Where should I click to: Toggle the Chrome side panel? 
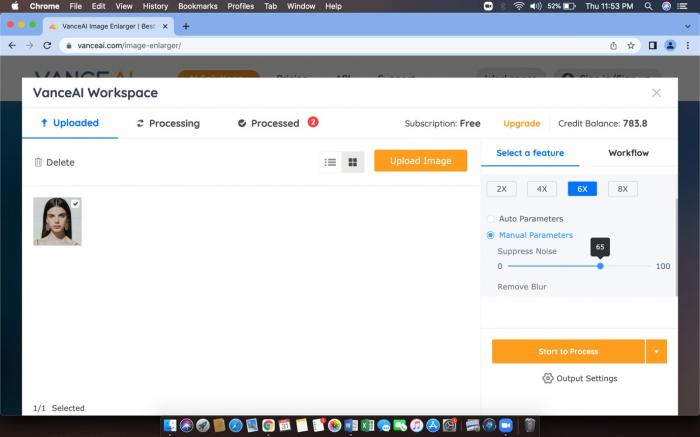click(x=653, y=46)
